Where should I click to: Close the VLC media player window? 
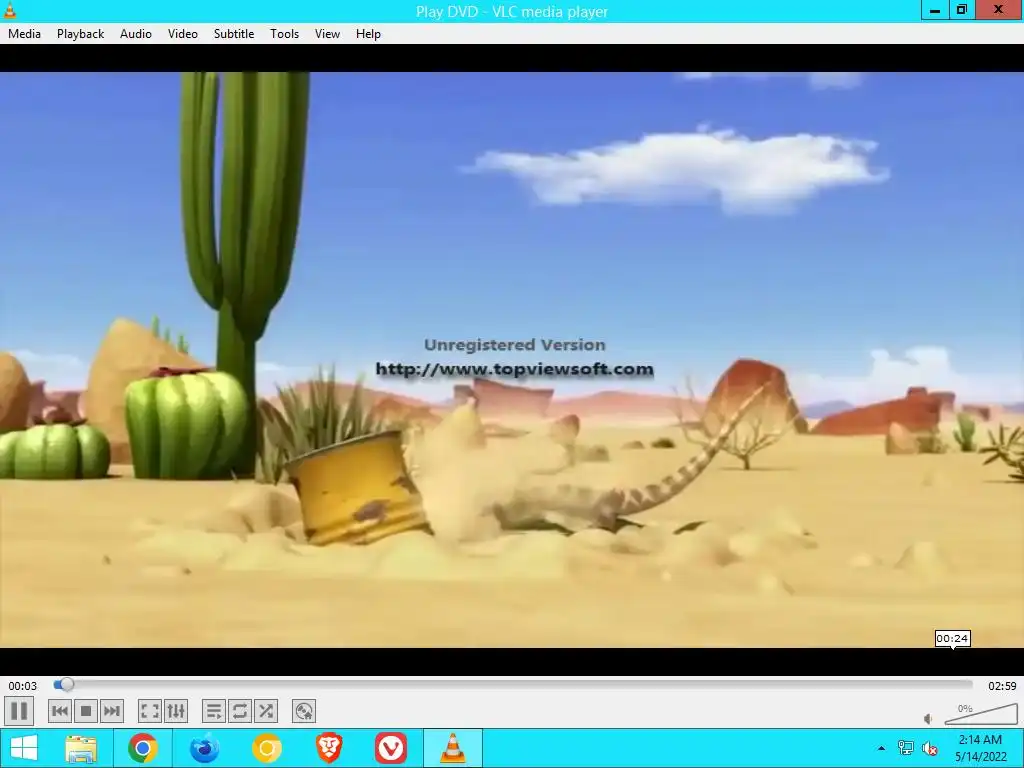[x=999, y=10]
